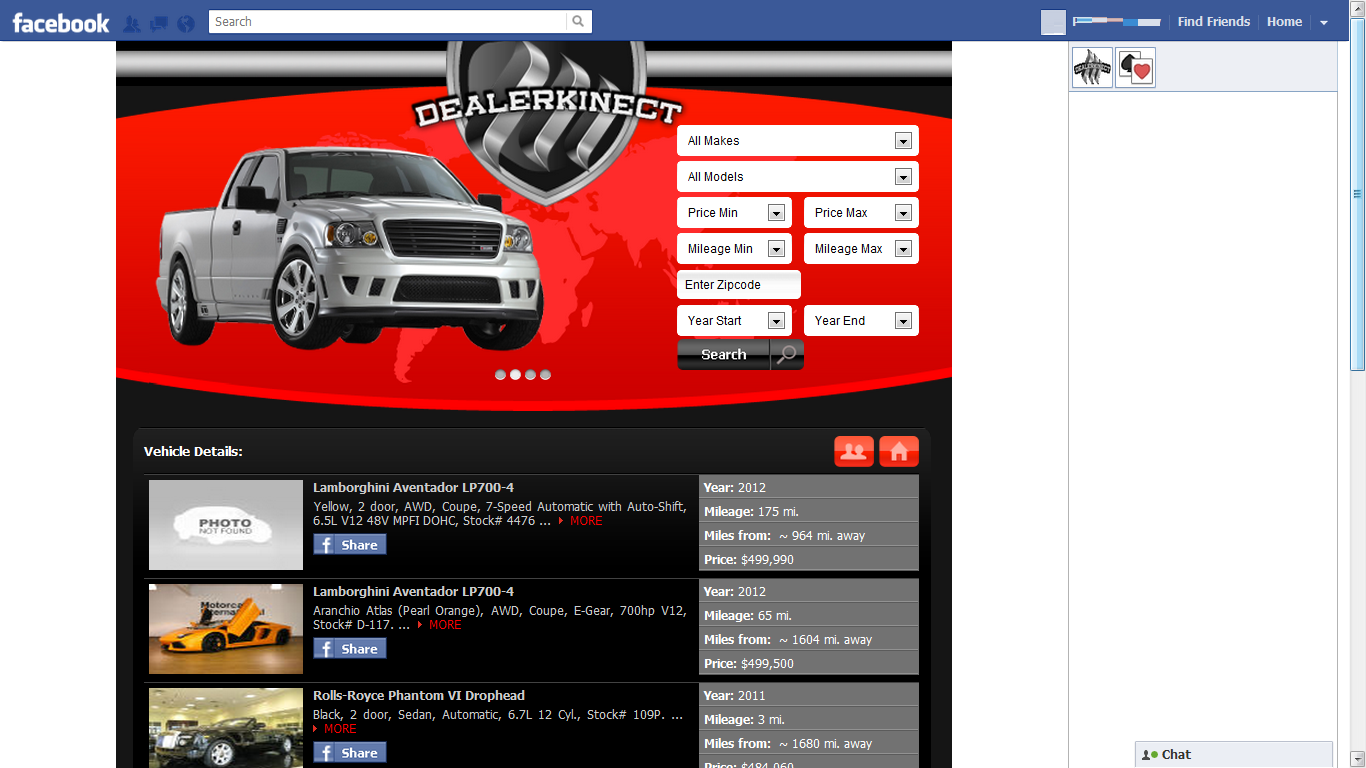1366x768 pixels.
Task: Go to Facebook Home
Action: click(1285, 22)
